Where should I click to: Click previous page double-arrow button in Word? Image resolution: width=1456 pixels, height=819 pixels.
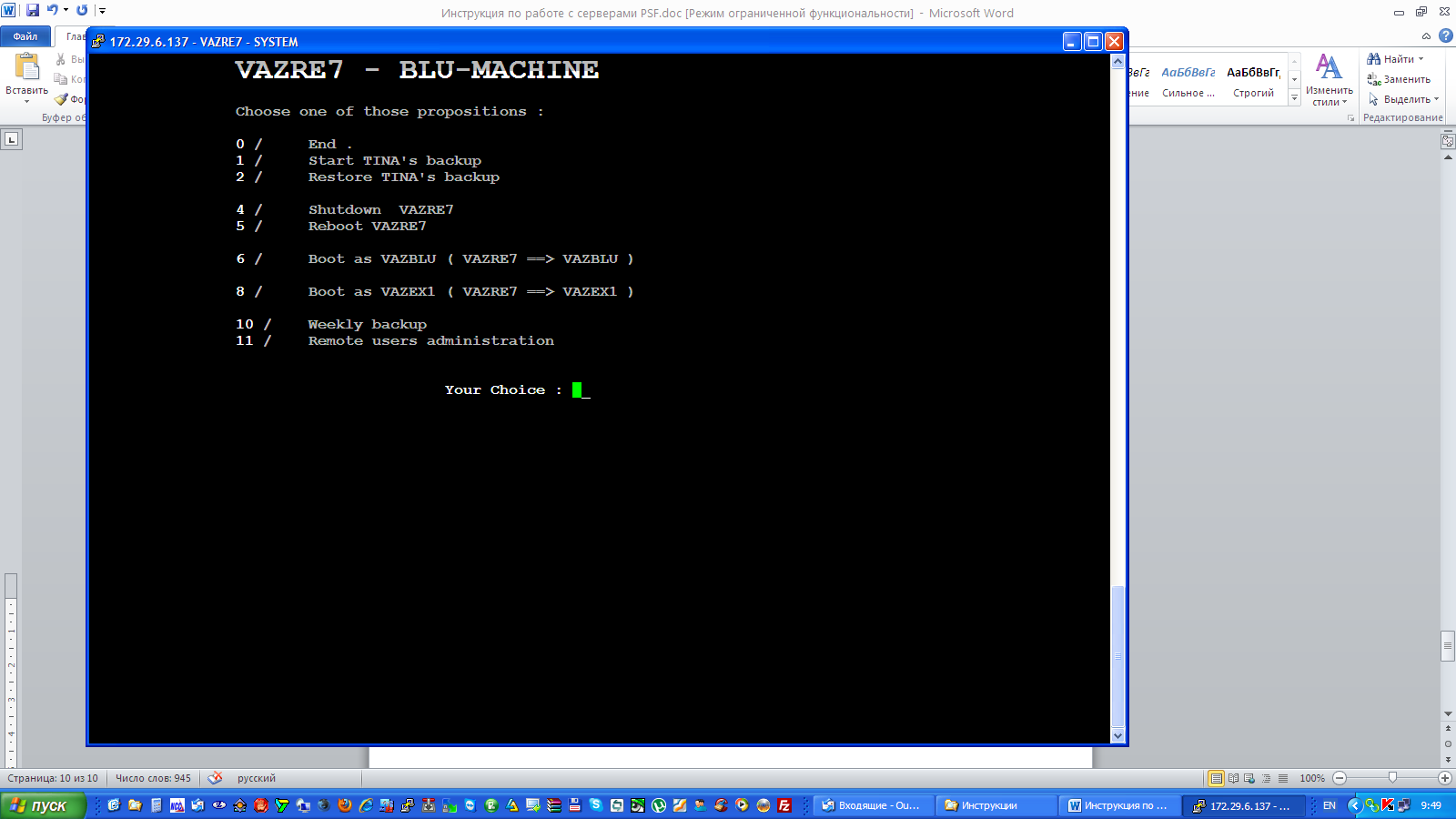(x=1448, y=728)
